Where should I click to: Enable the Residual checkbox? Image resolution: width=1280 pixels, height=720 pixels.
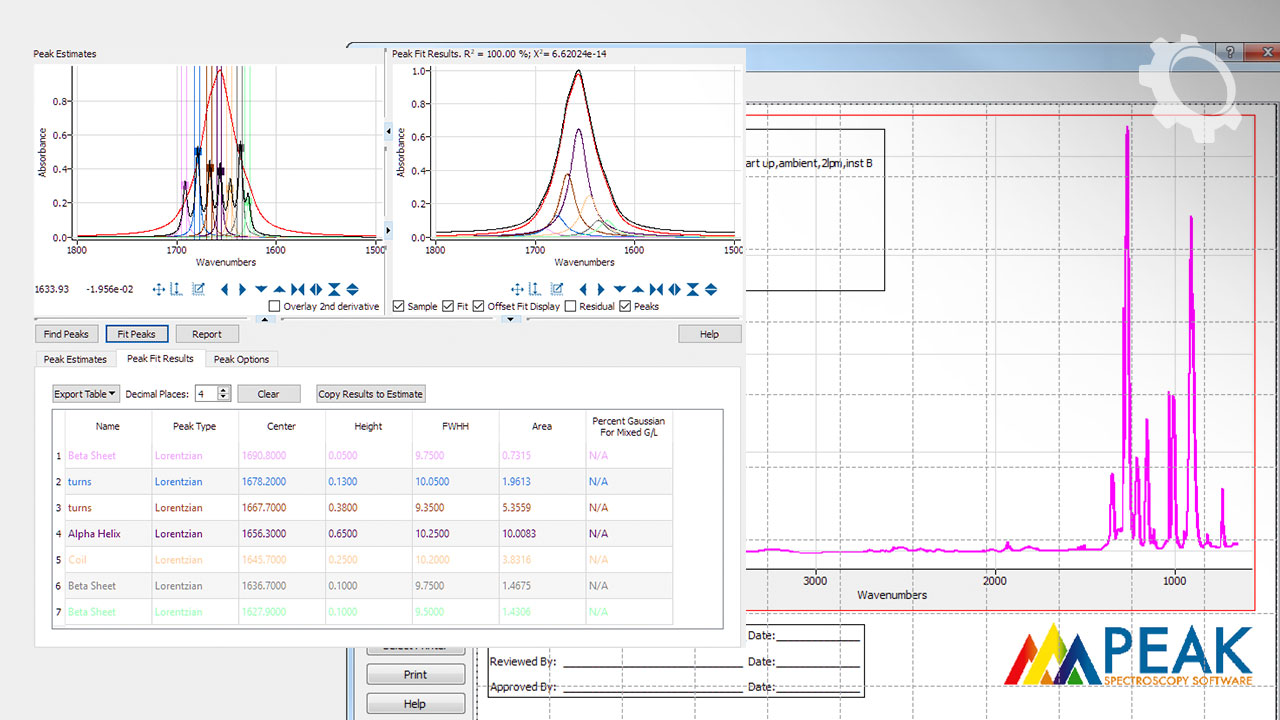pos(571,306)
